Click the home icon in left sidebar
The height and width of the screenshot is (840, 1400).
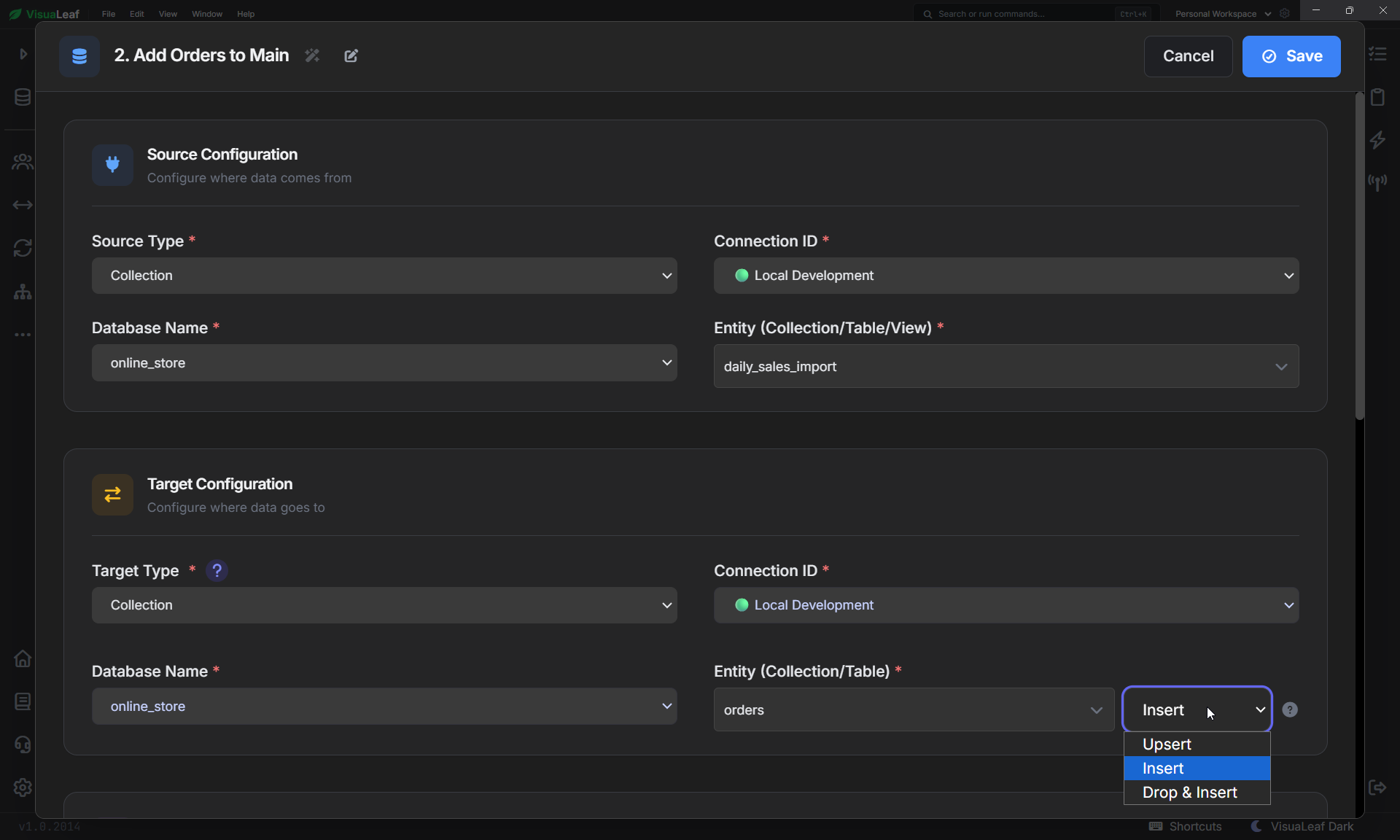click(23, 658)
